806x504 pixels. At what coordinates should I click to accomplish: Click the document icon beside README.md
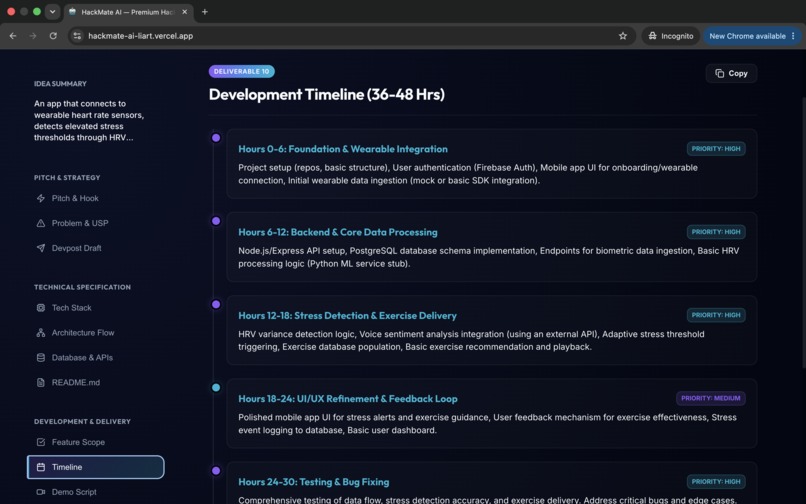[x=41, y=383]
